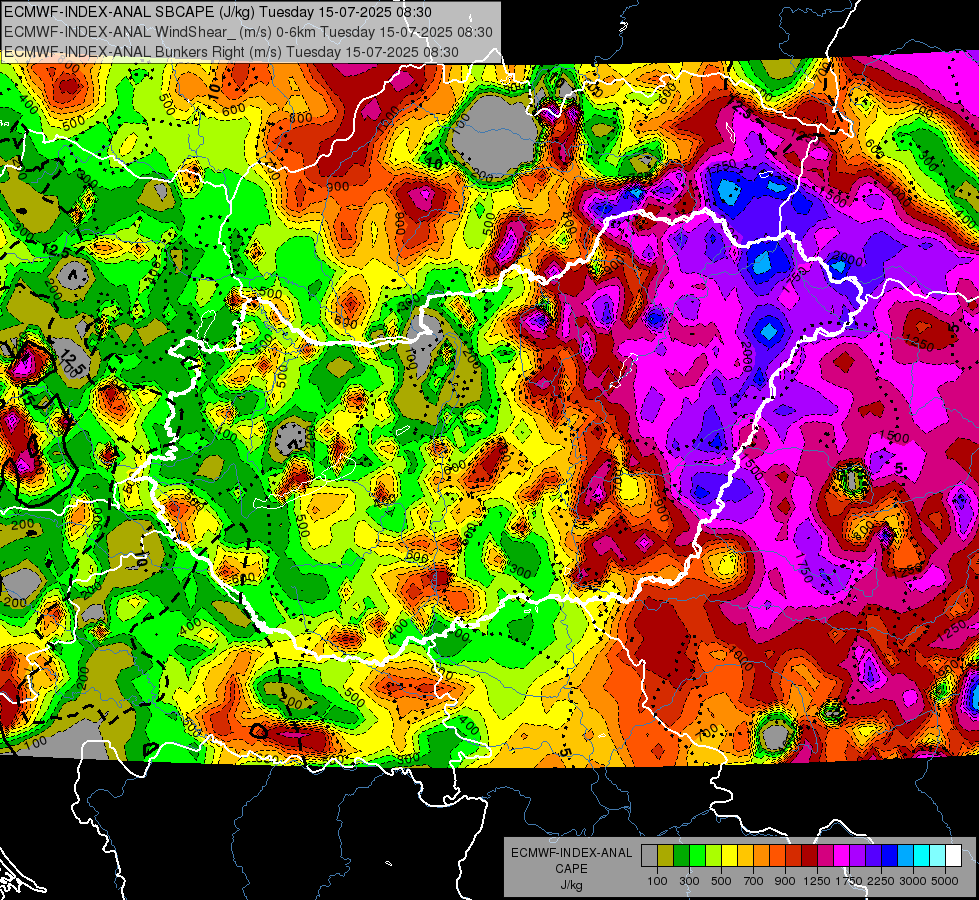979x900 pixels.
Task: Choose the bright magenta legend swatch
Action: pyautogui.click(x=842, y=856)
